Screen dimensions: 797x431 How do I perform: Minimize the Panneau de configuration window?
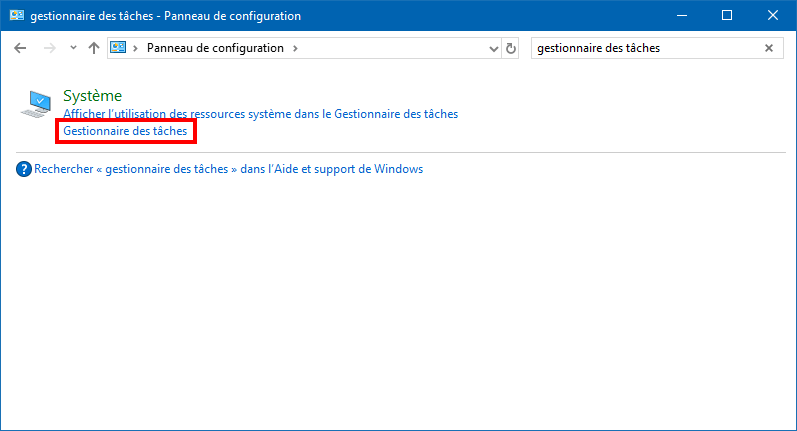point(682,15)
